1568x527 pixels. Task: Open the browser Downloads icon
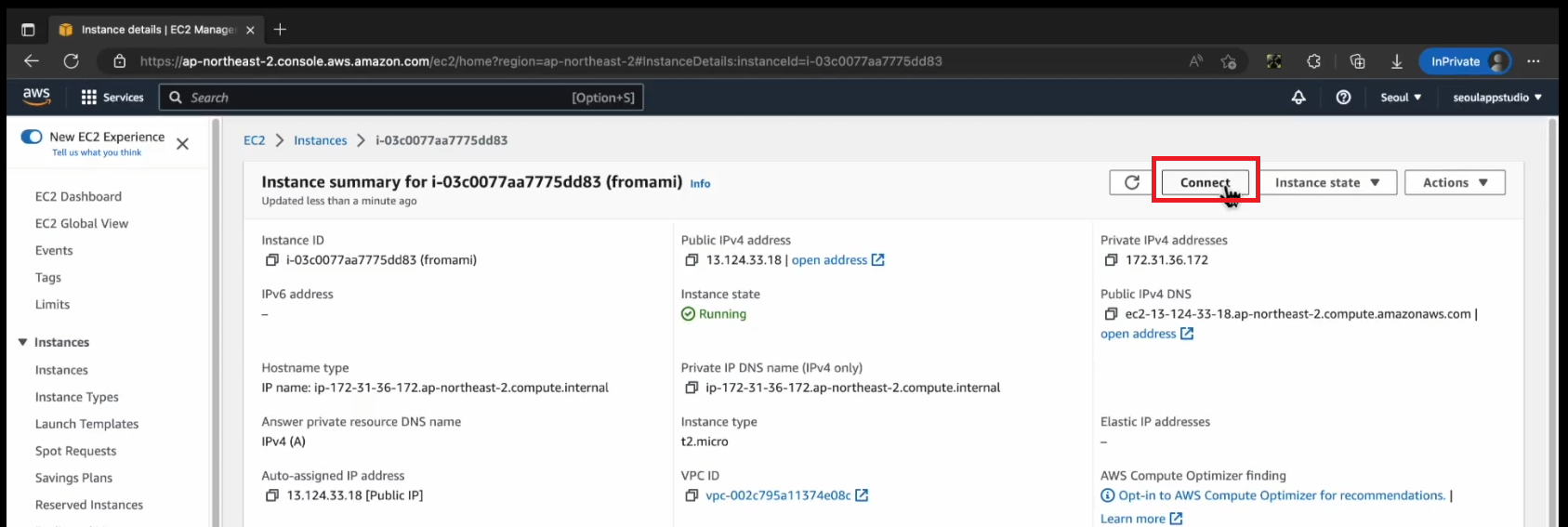(1396, 61)
